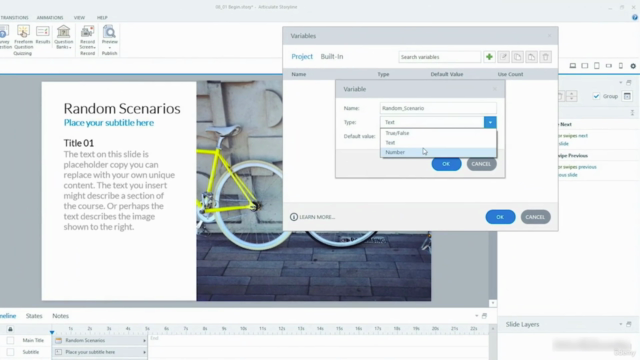Click the Search variables field
This screenshot has height=360, width=640.
[x=440, y=57]
